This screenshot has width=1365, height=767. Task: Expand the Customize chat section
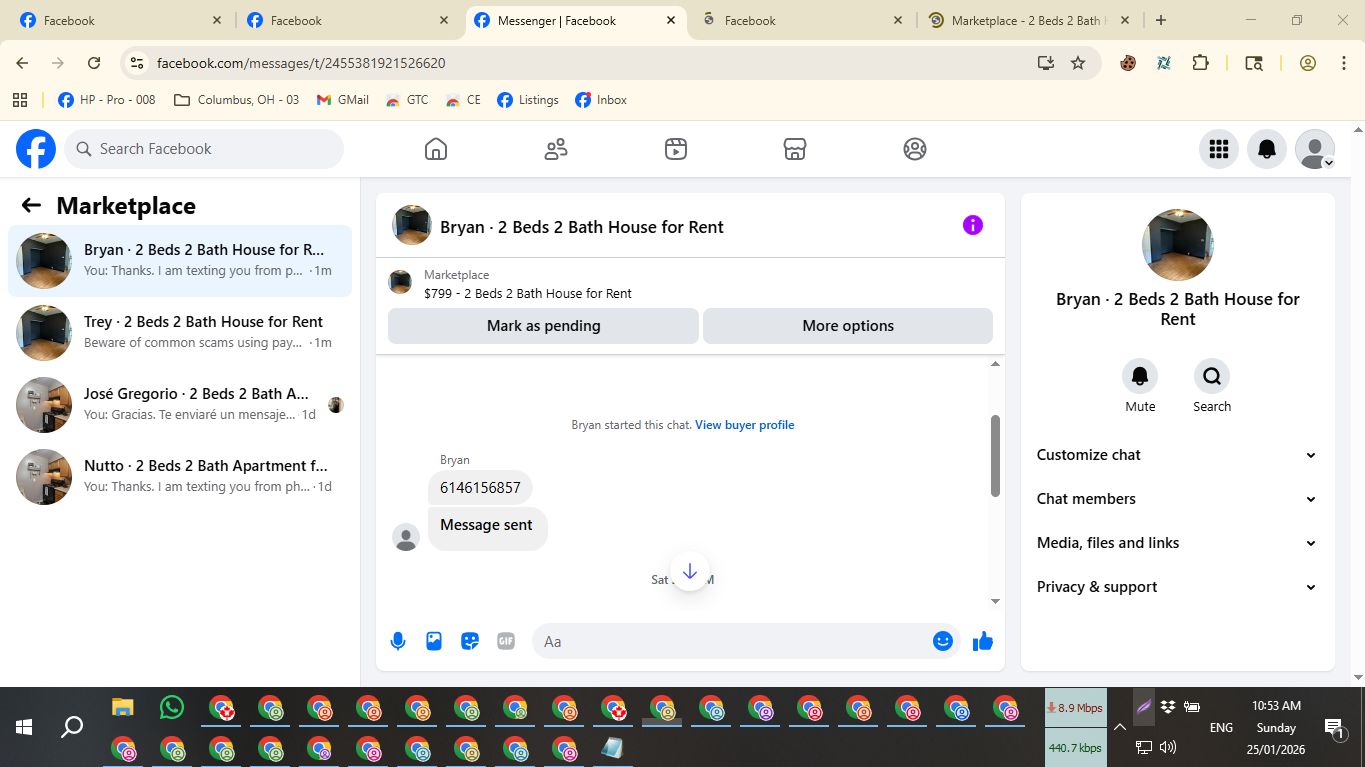coord(1178,455)
